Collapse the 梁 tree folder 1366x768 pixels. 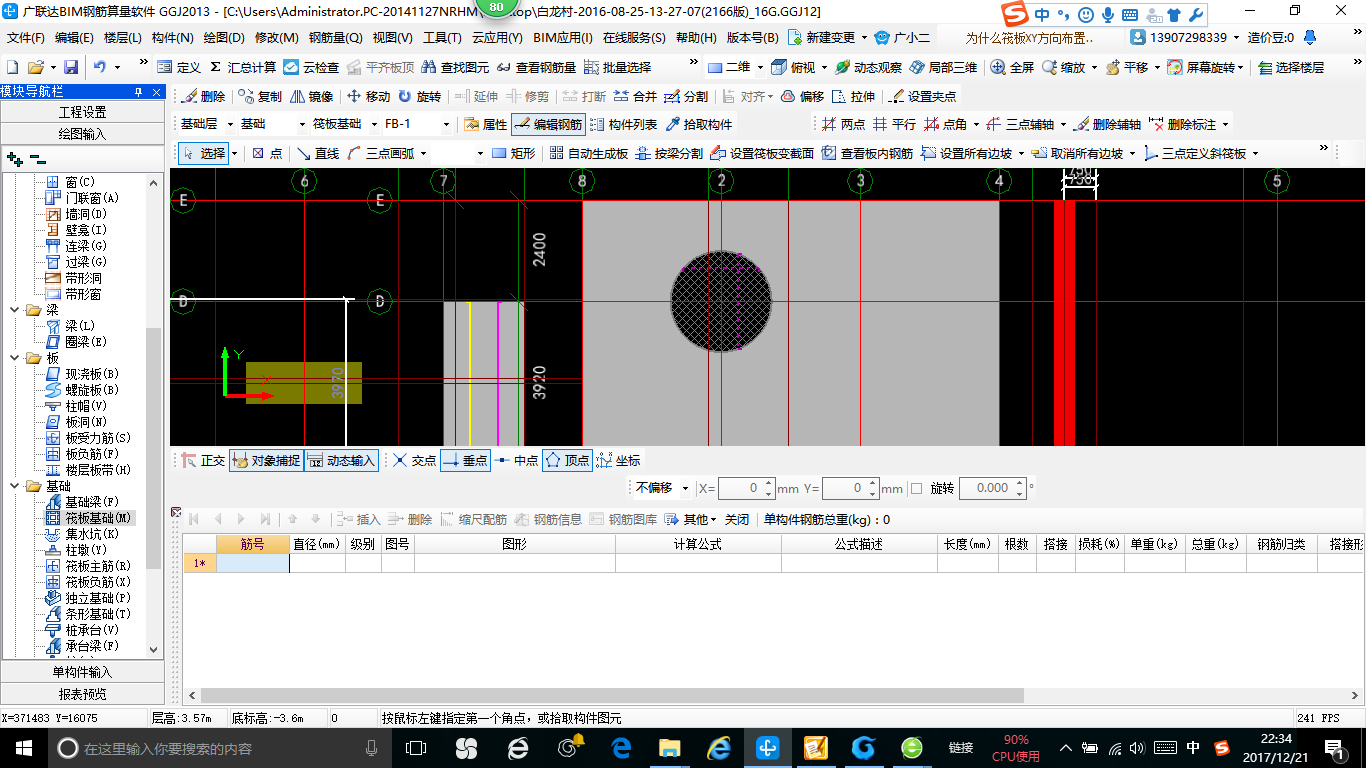(15, 310)
